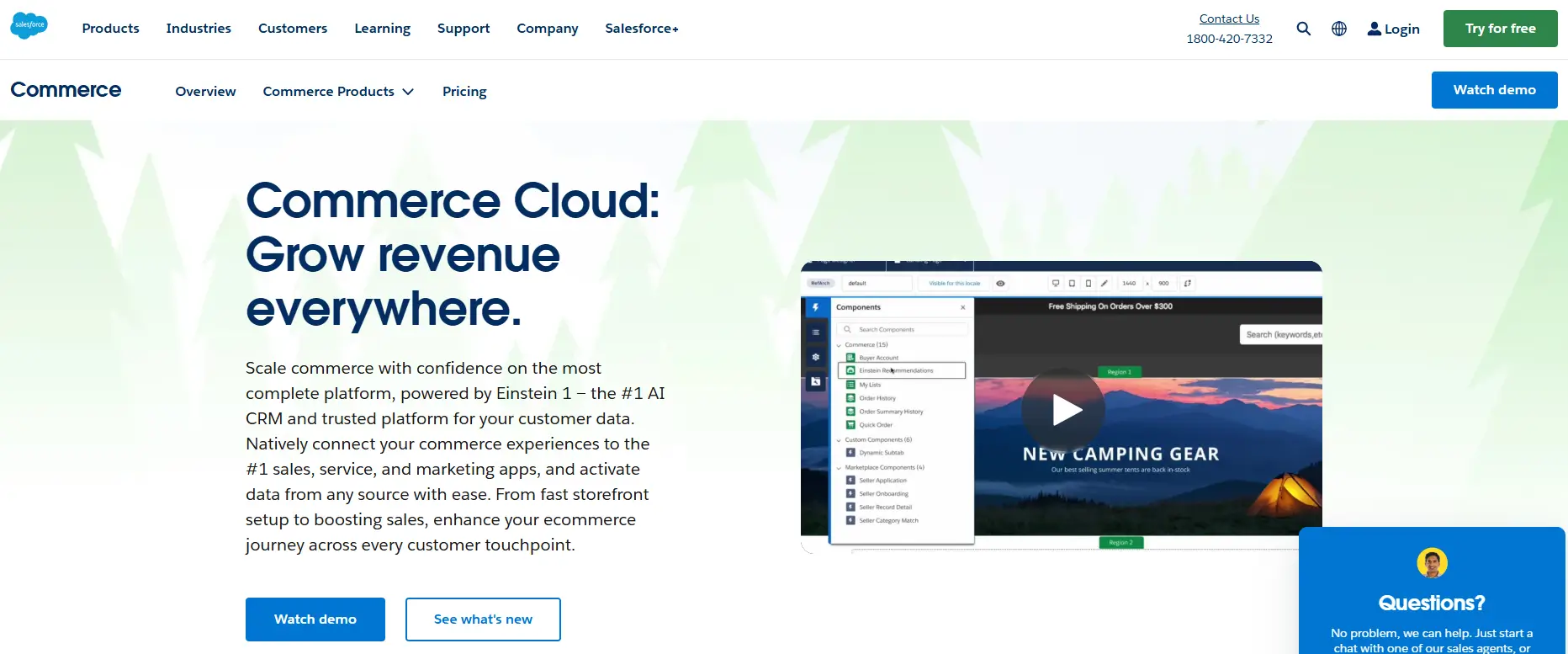
Task: Switch to the Overview tab
Action: click(205, 91)
